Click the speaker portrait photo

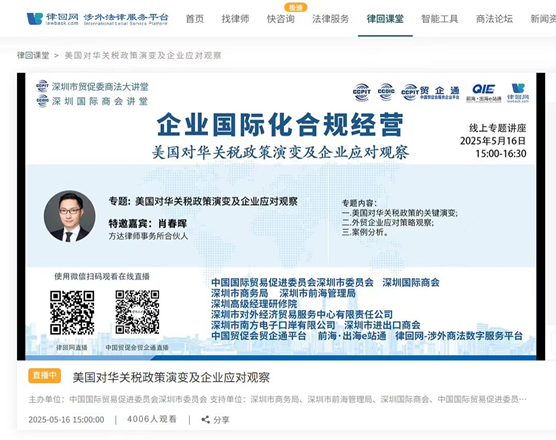pyautogui.click(x=70, y=217)
